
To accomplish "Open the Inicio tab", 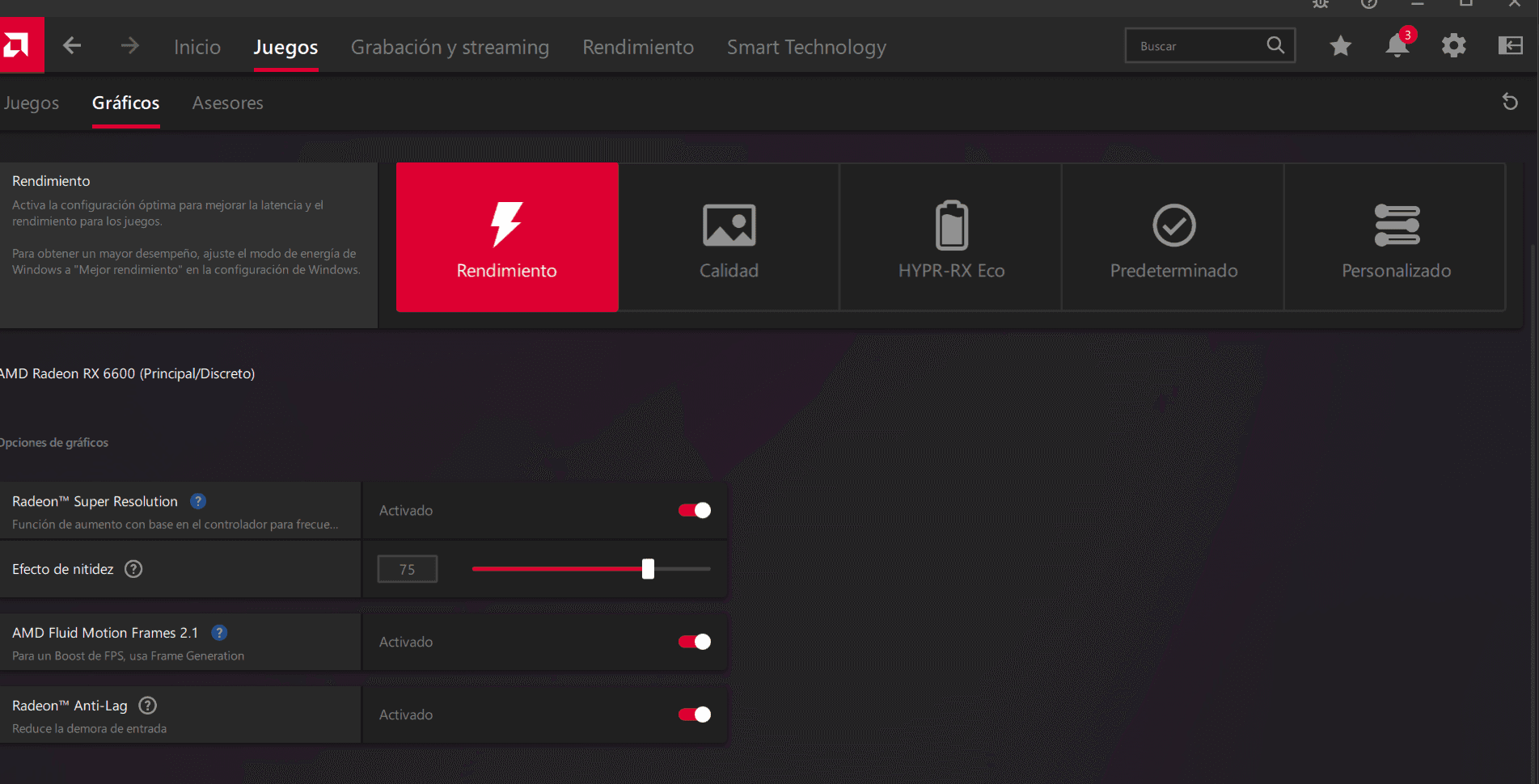I will point(197,47).
